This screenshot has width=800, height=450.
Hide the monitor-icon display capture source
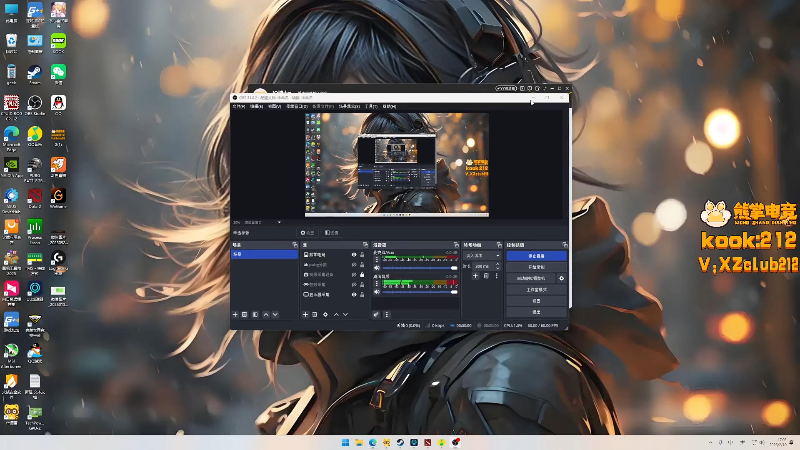click(354, 294)
